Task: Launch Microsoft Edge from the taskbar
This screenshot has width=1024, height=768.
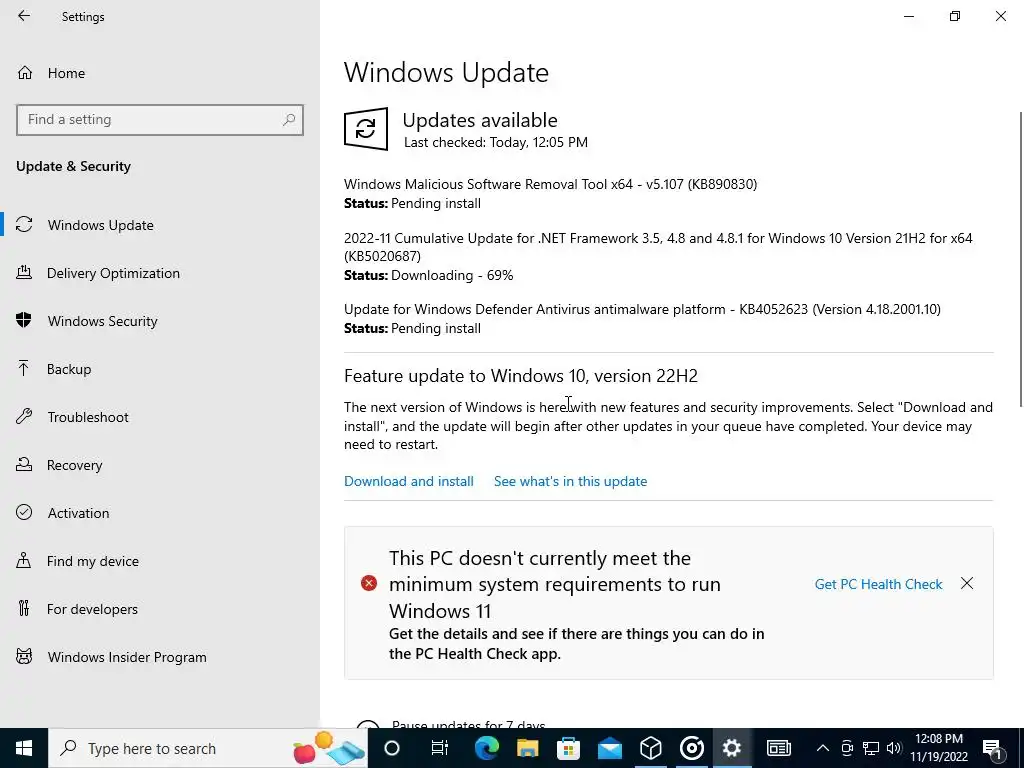Action: click(487, 748)
